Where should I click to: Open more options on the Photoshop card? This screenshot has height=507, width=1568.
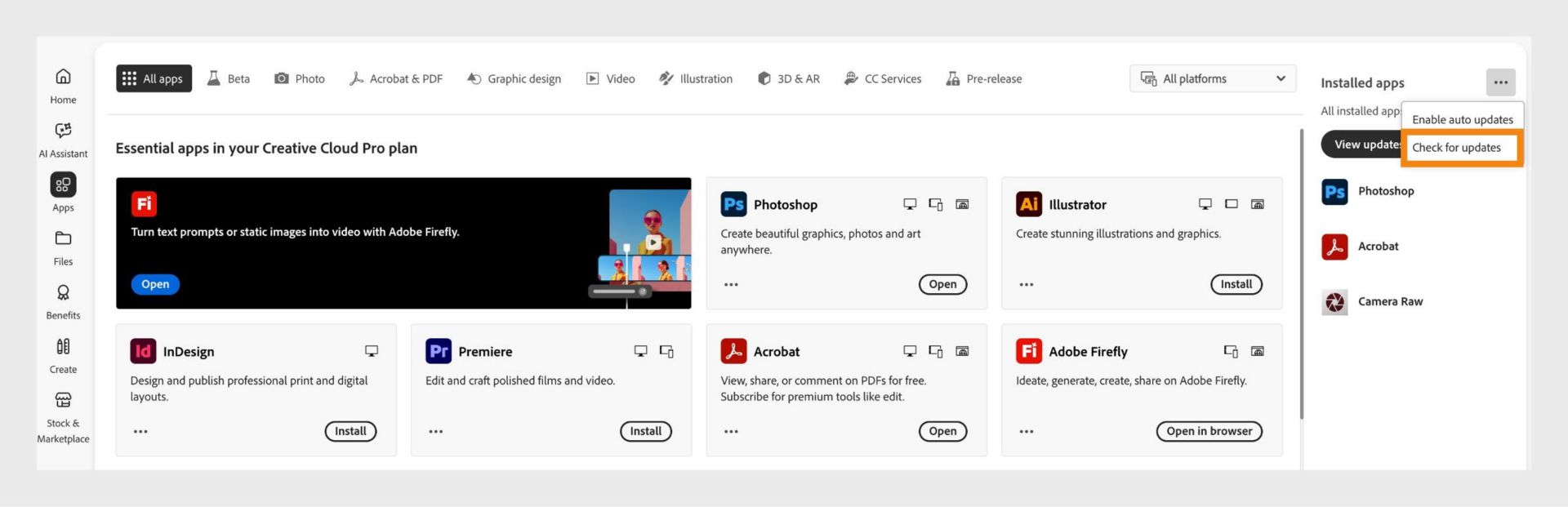tap(731, 284)
